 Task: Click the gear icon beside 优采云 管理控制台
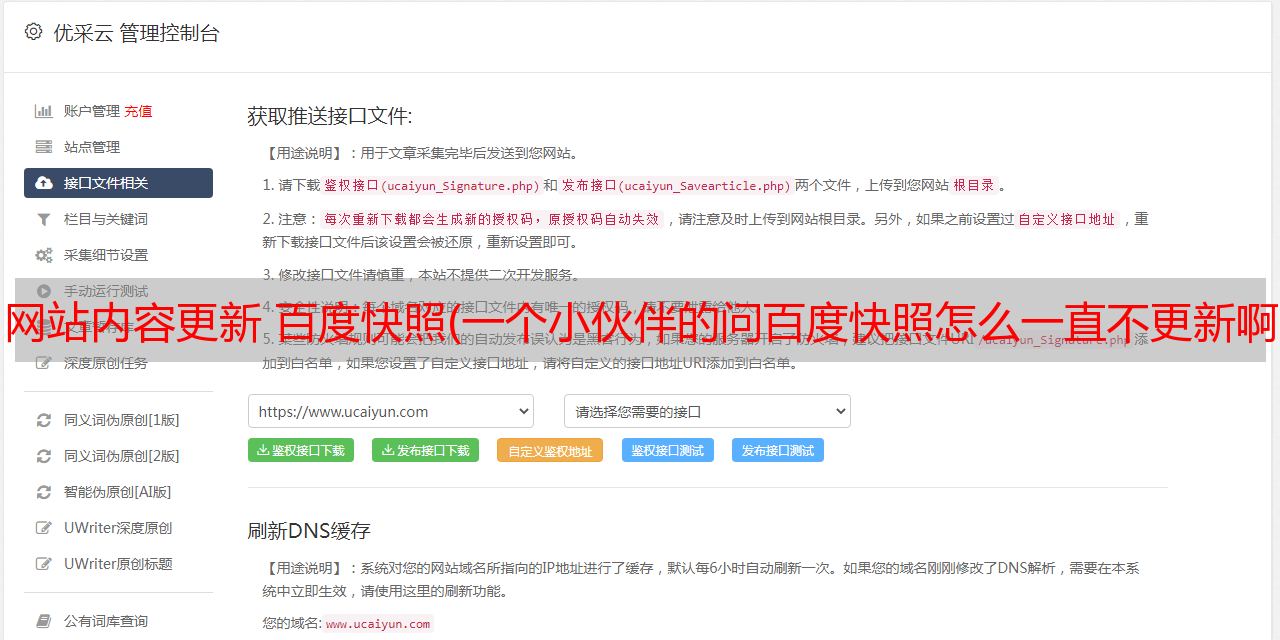(x=33, y=32)
